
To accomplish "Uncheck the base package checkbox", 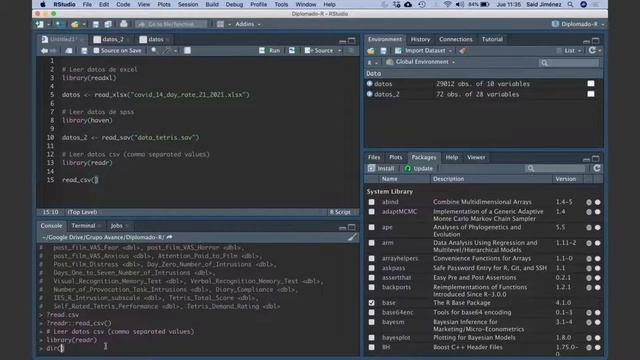I will pyautogui.click(x=371, y=303).
